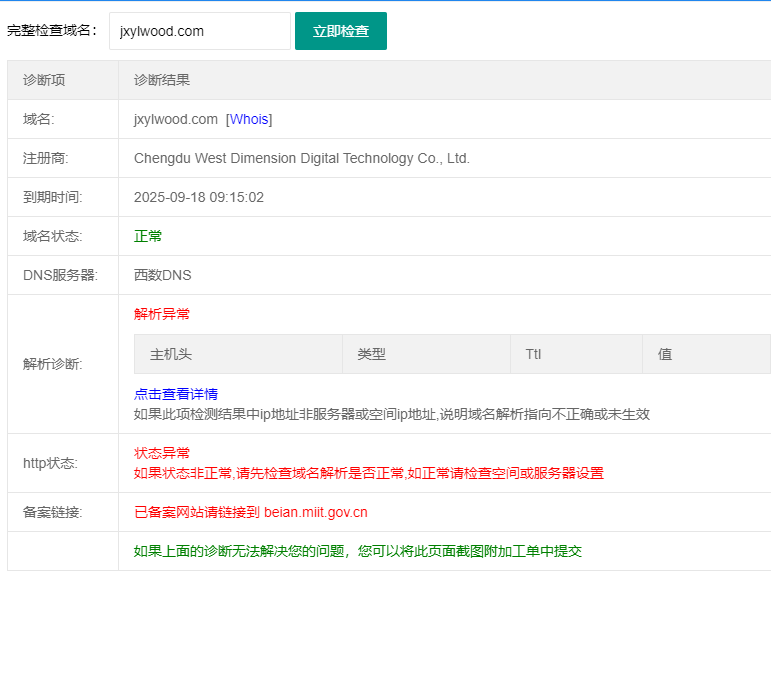Click the domain name input field
The width and height of the screenshot is (771, 674).
click(199, 31)
